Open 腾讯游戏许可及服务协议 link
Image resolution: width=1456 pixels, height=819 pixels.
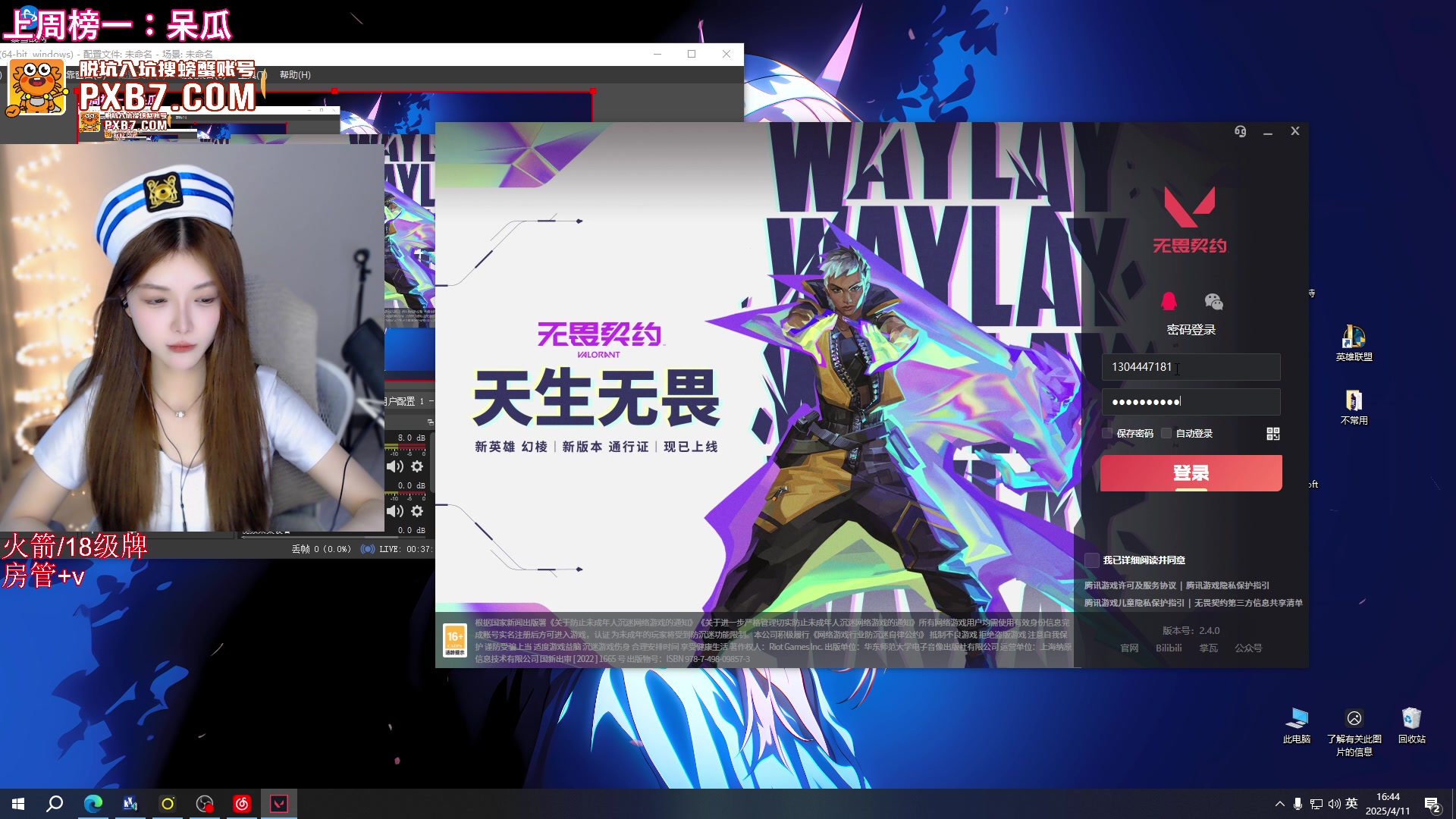(1130, 585)
